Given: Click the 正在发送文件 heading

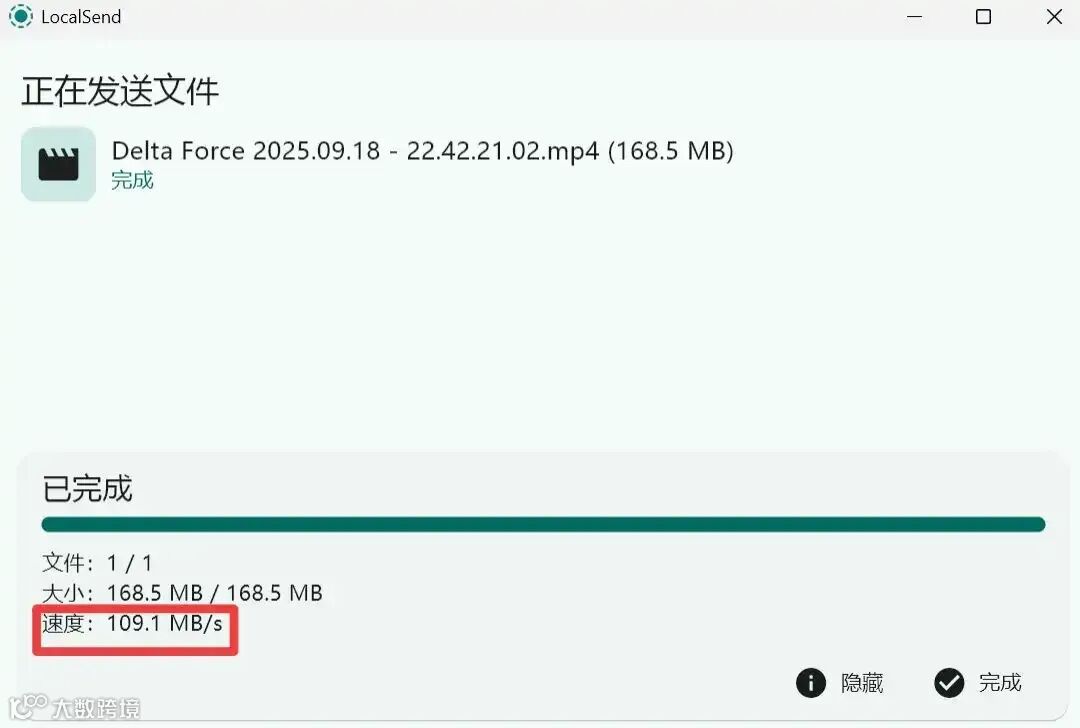Looking at the screenshot, I should pos(120,91).
